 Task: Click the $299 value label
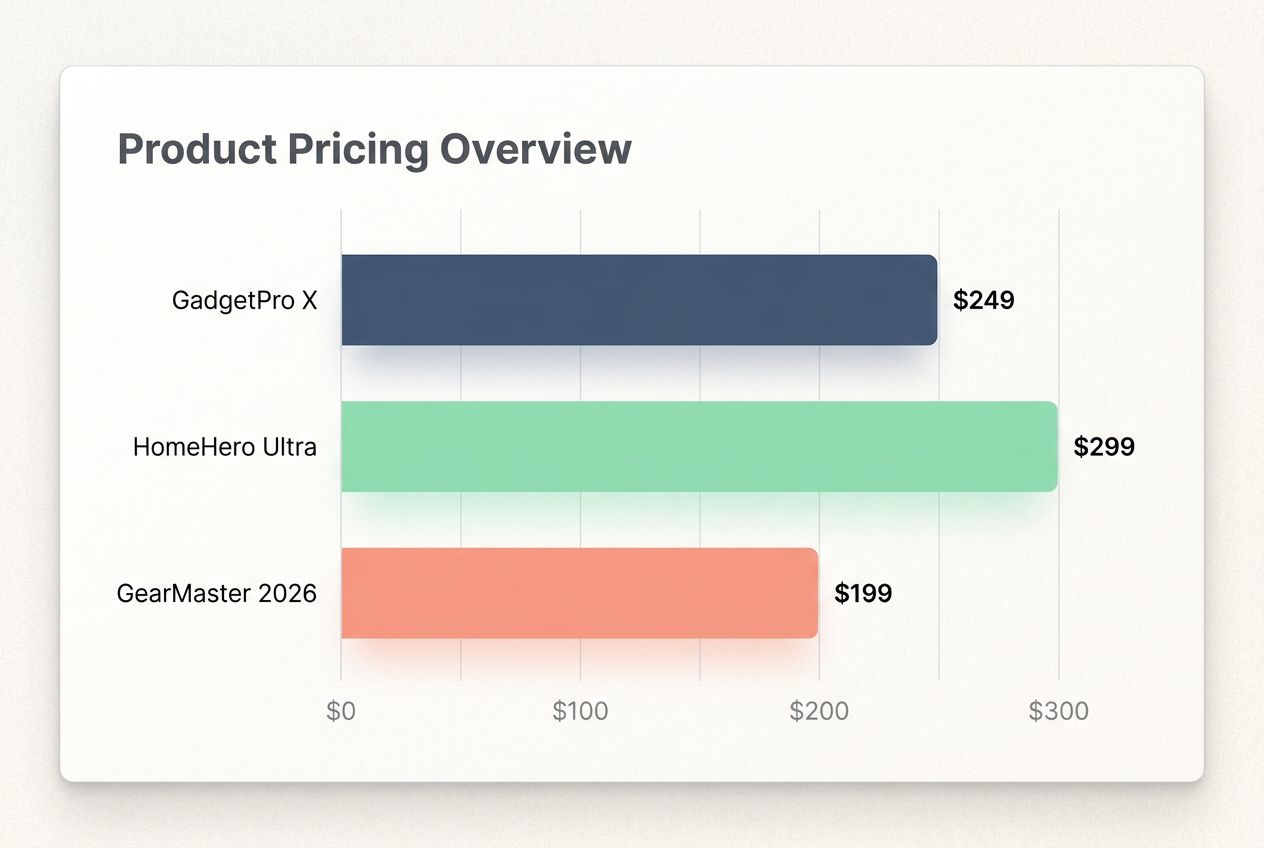click(x=1104, y=447)
